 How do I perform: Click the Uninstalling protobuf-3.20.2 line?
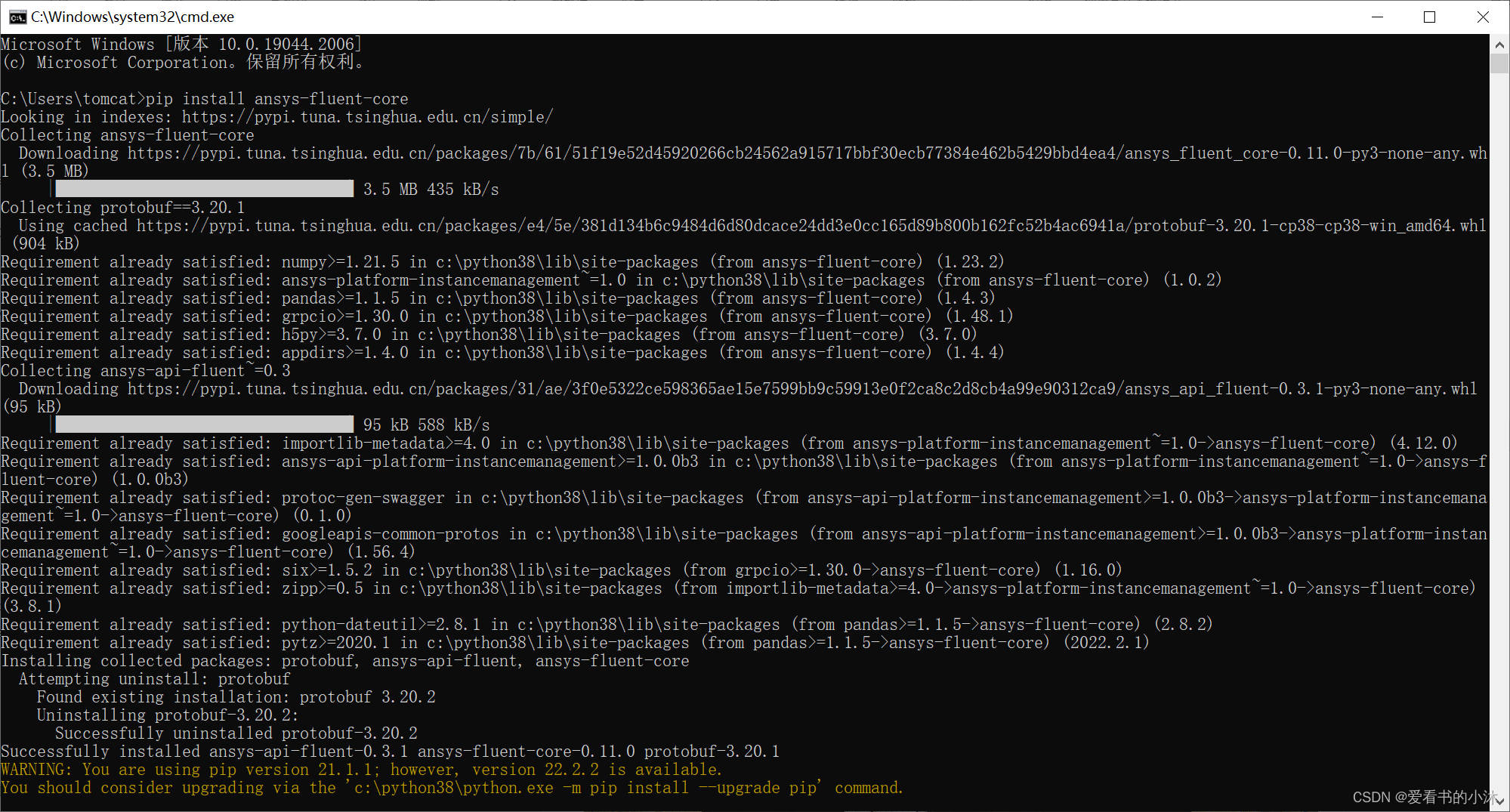(x=170, y=715)
